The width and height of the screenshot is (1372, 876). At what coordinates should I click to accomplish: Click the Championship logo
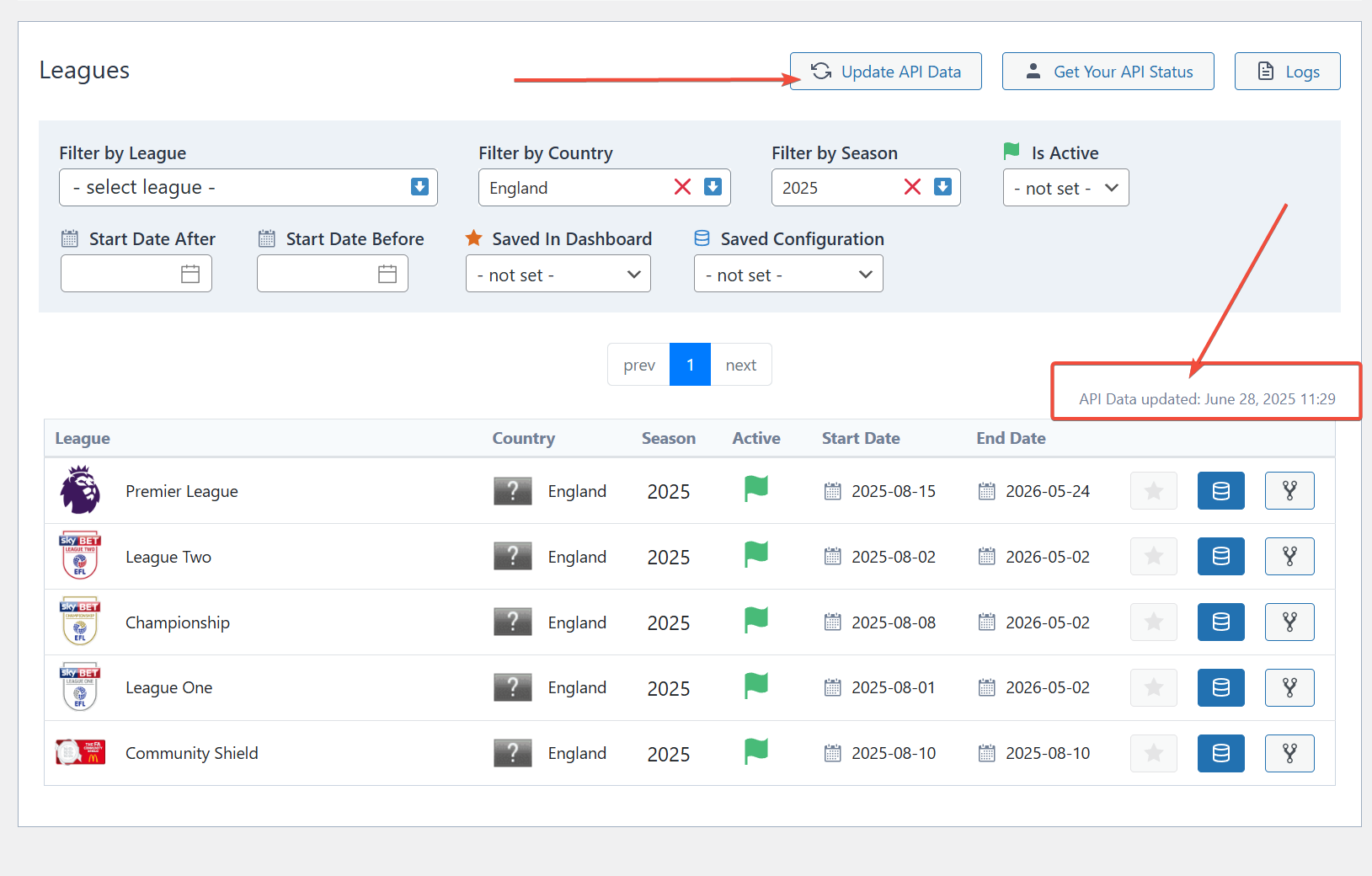pyautogui.click(x=80, y=622)
